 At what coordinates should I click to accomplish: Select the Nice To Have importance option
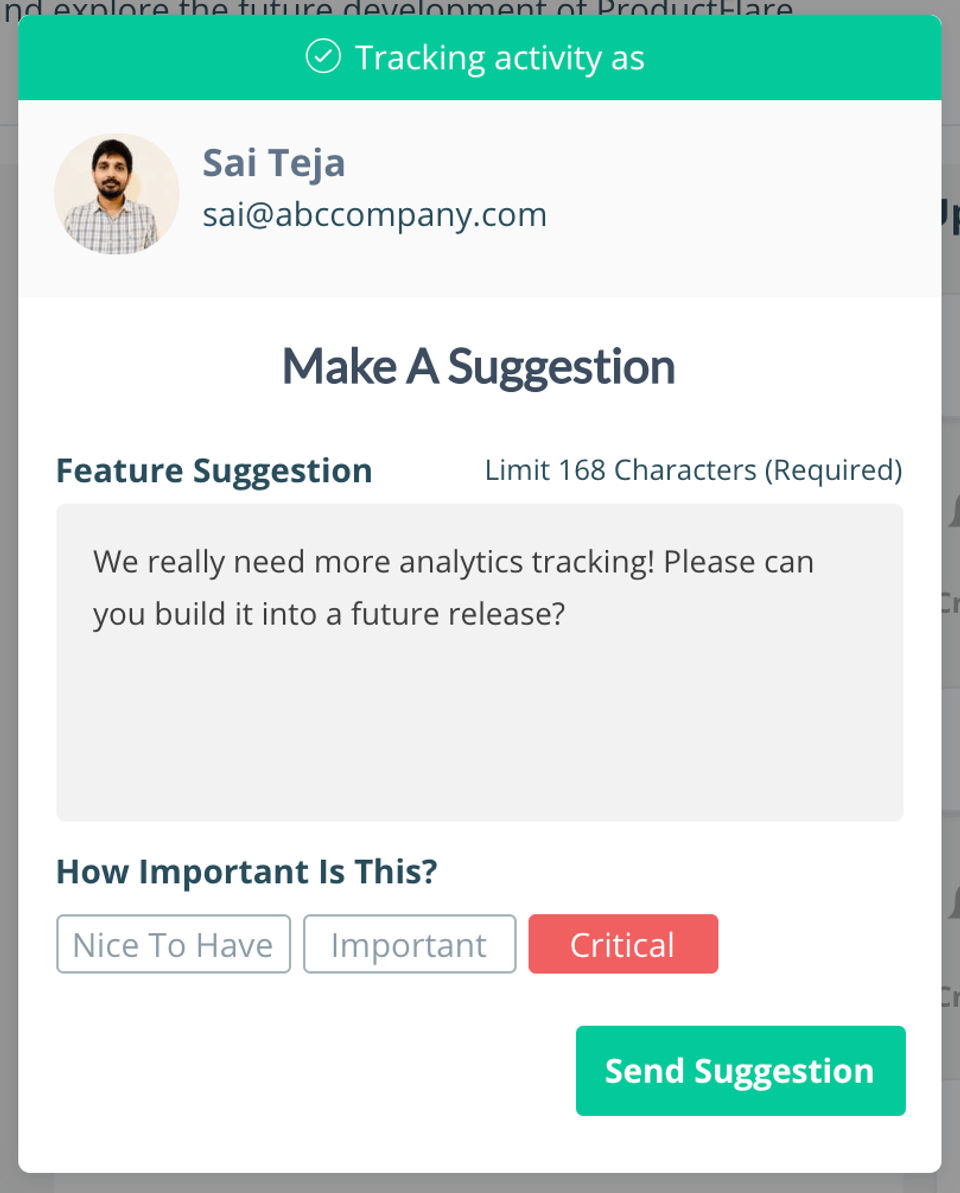click(173, 944)
